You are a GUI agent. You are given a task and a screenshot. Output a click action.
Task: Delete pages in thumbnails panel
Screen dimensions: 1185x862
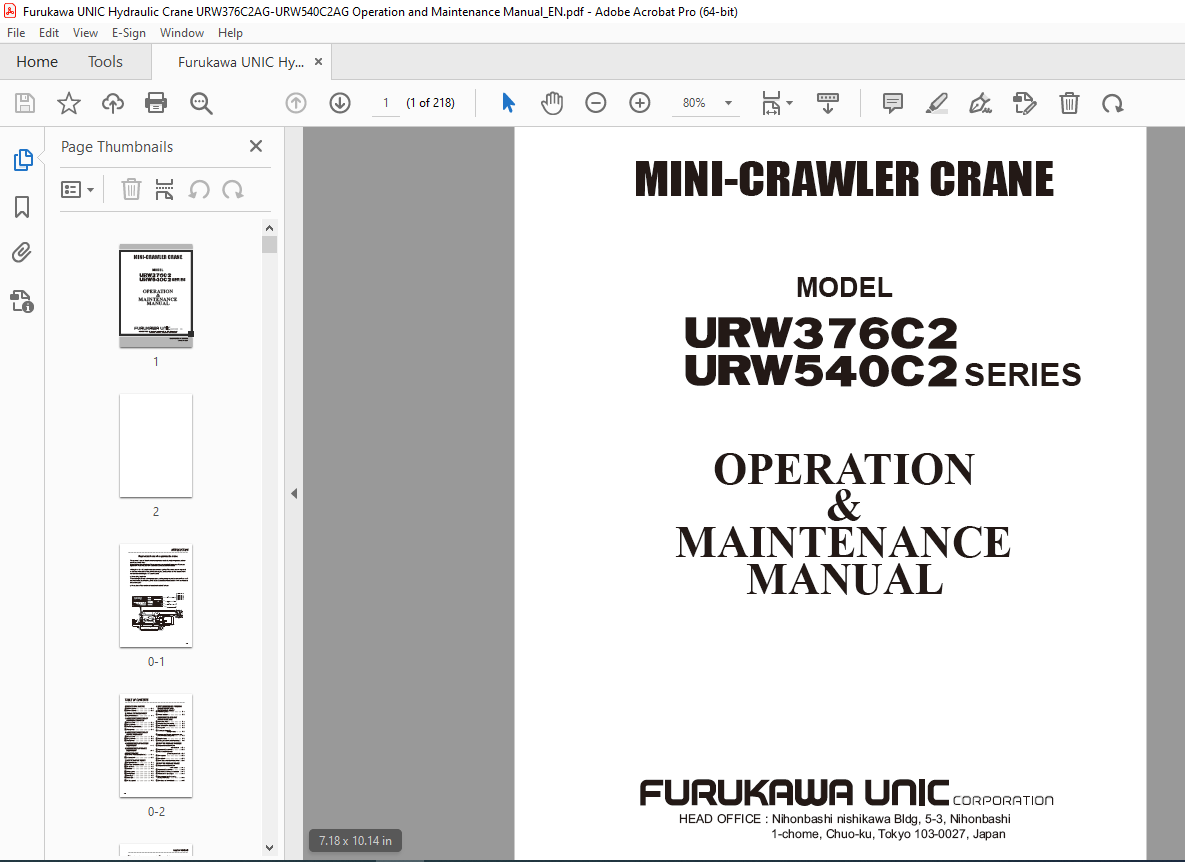[131, 189]
